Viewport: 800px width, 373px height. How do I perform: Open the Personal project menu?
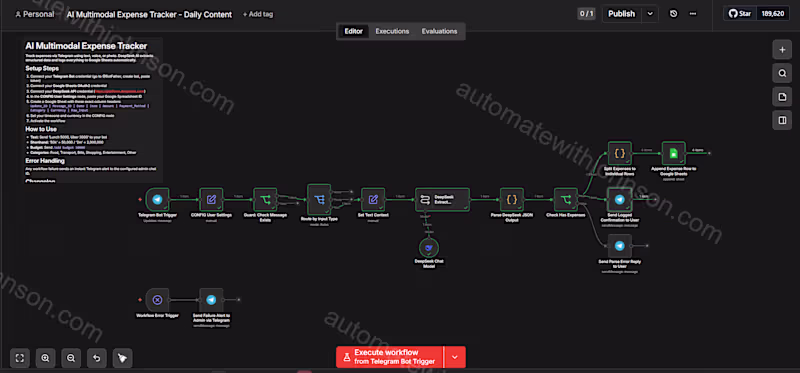pyautogui.click(x=35, y=14)
